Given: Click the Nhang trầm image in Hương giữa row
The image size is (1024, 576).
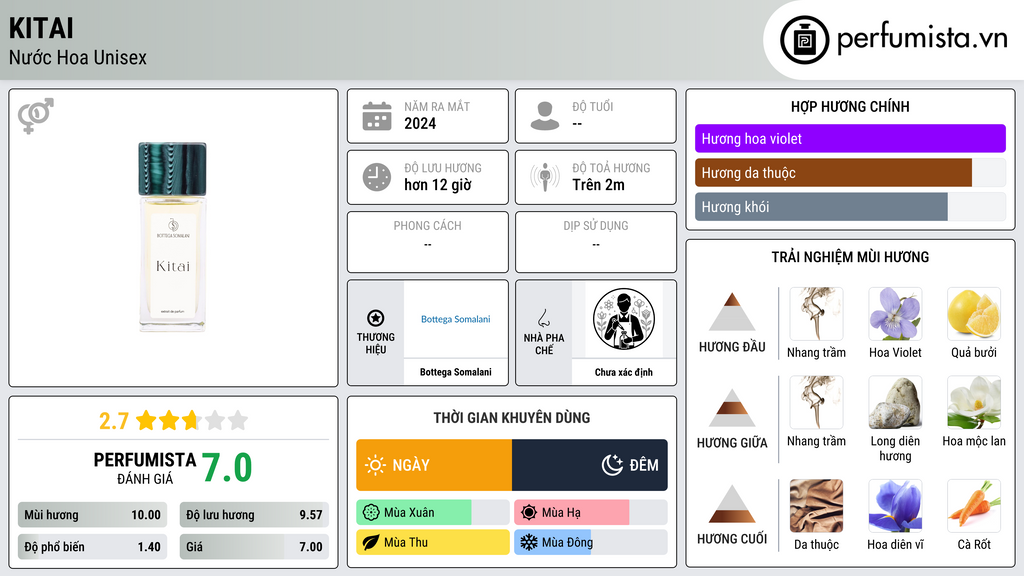Looking at the screenshot, I should pyautogui.click(x=816, y=402).
